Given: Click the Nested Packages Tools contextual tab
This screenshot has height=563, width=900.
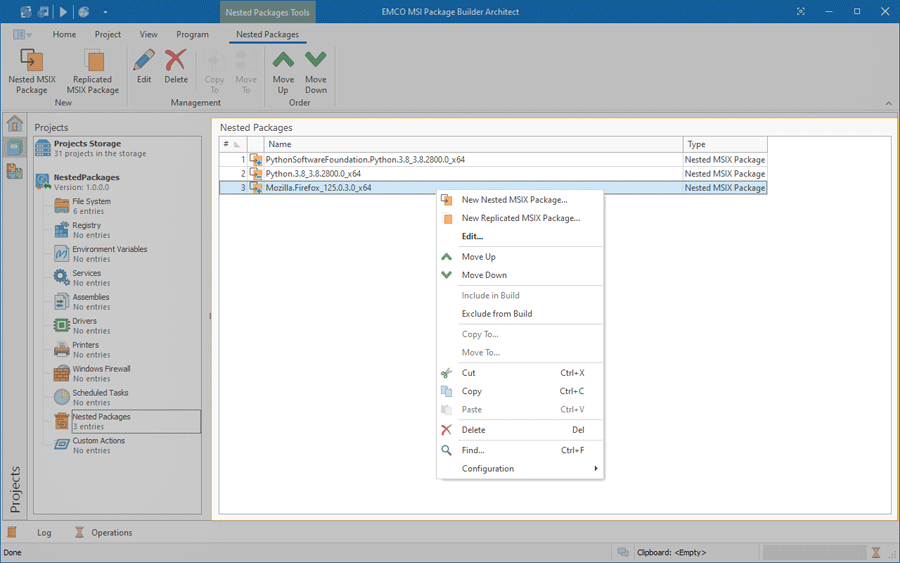Looking at the screenshot, I should click(x=267, y=12).
